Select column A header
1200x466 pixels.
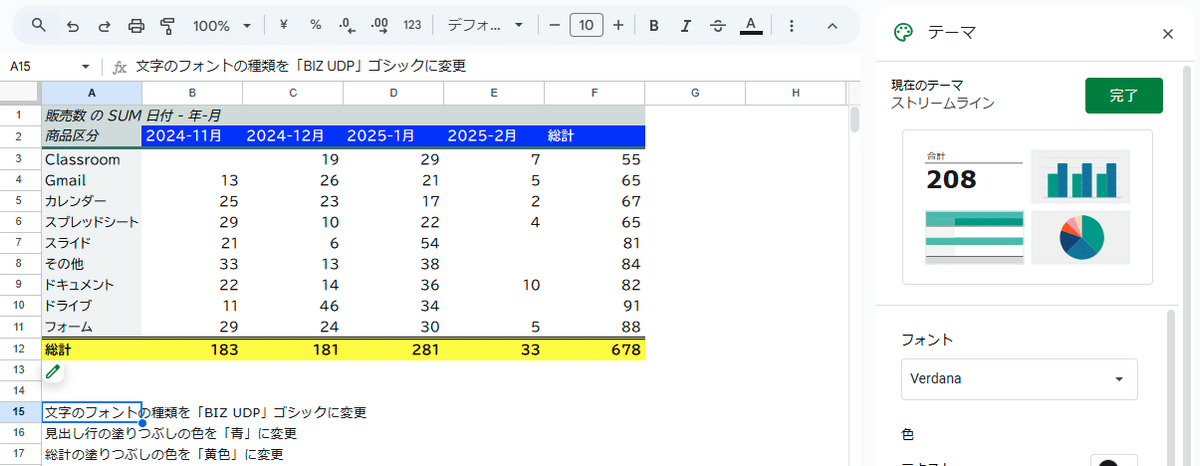pyautogui.click(x=92, y=93)
